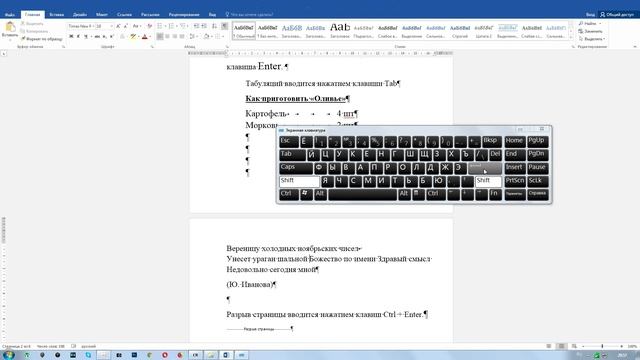Click Caps key on on-screen keyboard
Screen dimensions: 640x360
296,168
